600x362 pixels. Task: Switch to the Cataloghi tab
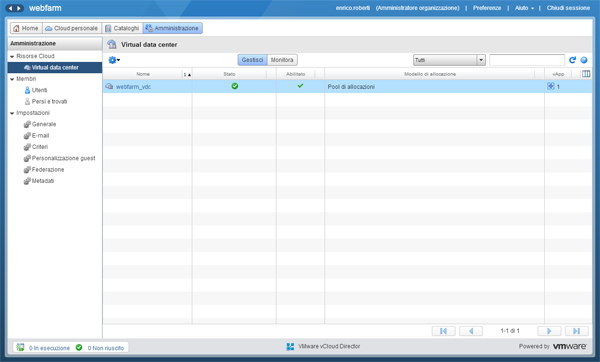coord(122,28)
